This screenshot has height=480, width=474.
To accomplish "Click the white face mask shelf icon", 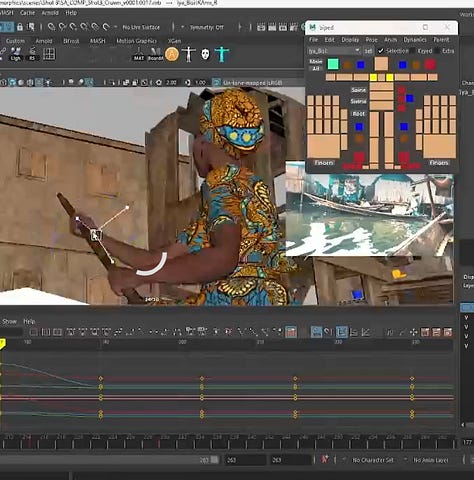I will pyautogui.click(x=205, y=54).
